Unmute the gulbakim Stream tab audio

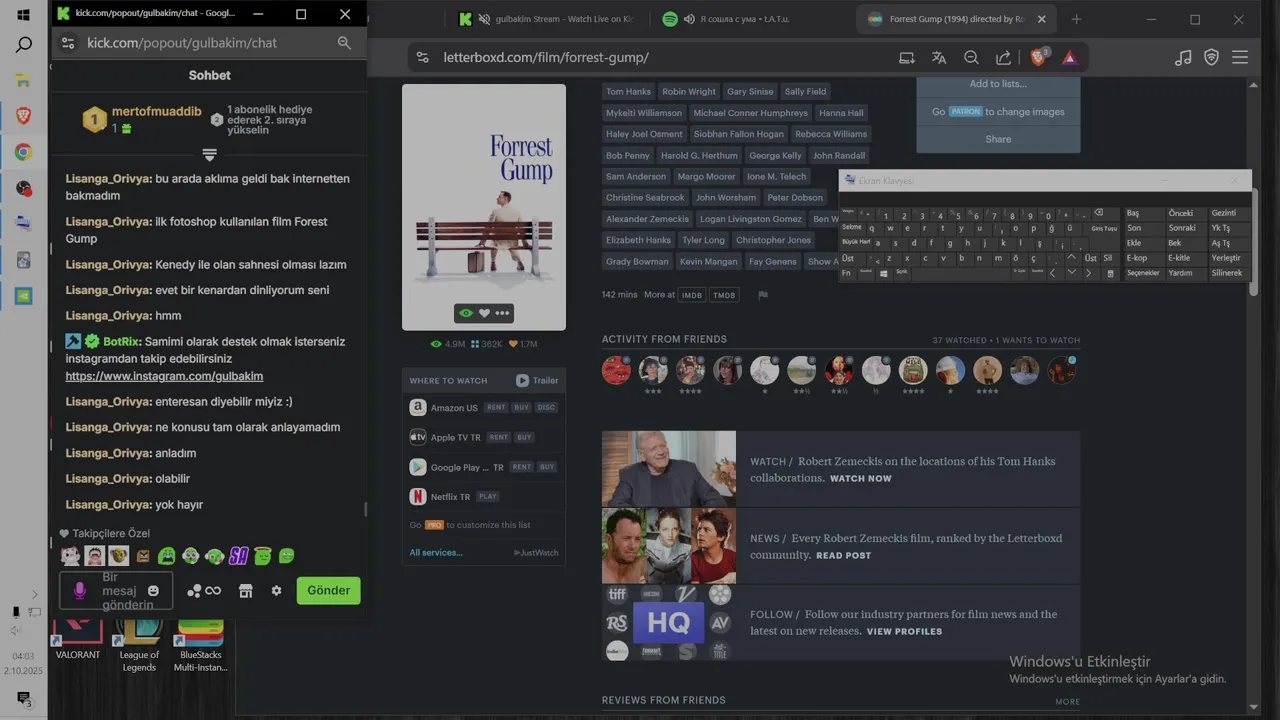coord(485,19)
